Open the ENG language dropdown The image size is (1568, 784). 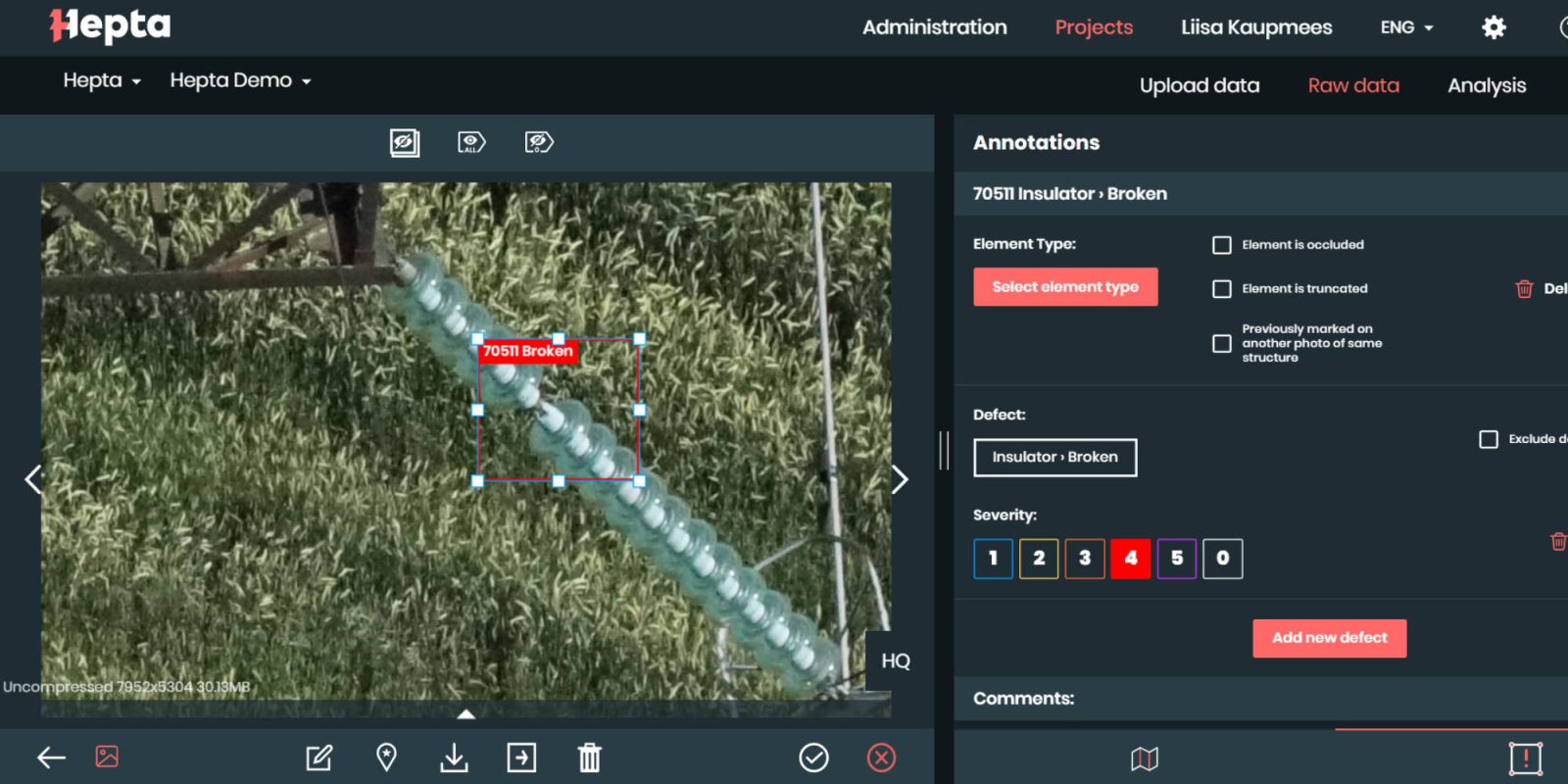(1406, 27)
